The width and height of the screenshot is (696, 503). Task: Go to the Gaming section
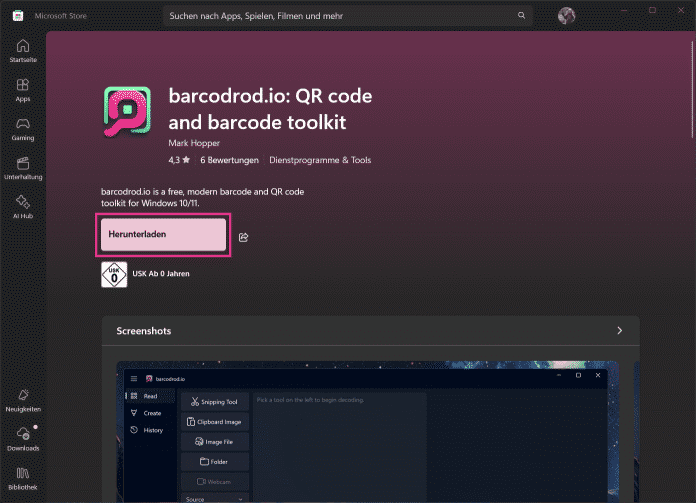click(22, 128)
